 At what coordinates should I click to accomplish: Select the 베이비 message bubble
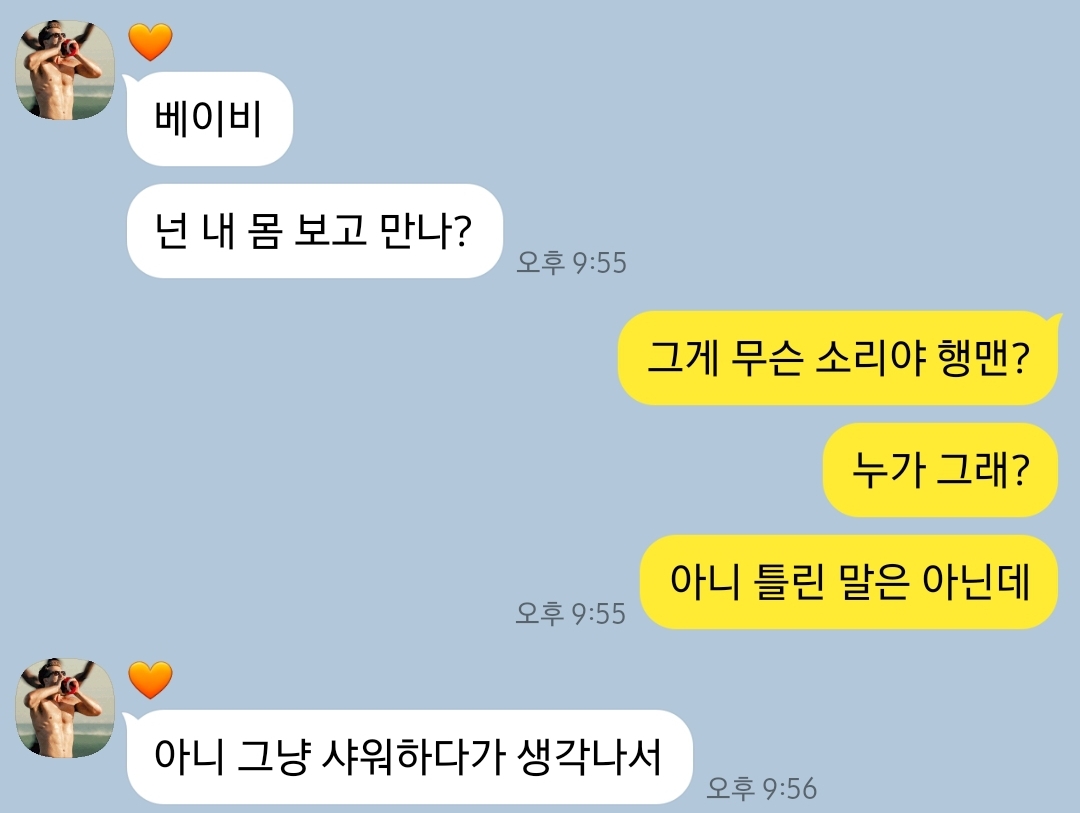(209, 119)
